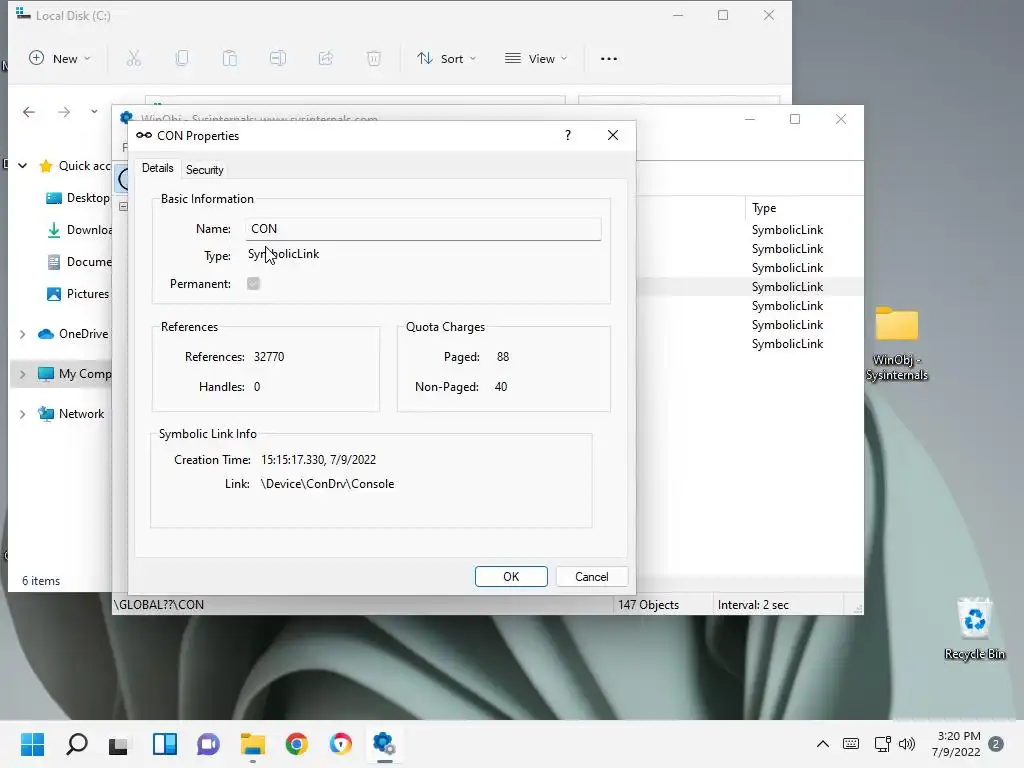
Task: Click Cancel in CON Properties dialog
Action: [x=592, y=577]
